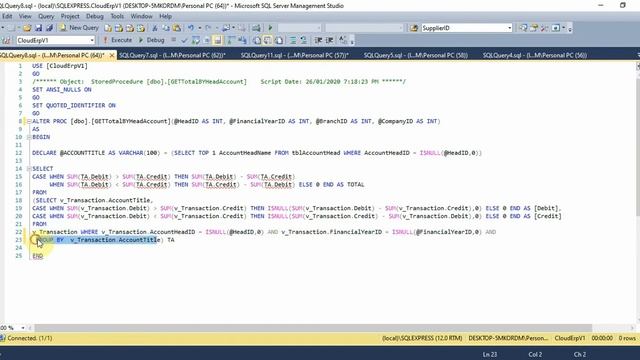Image resolution: width=640 pixels, height=360 pixels.
Task: Click the Change Connection icon
Action: click(6, 40)
